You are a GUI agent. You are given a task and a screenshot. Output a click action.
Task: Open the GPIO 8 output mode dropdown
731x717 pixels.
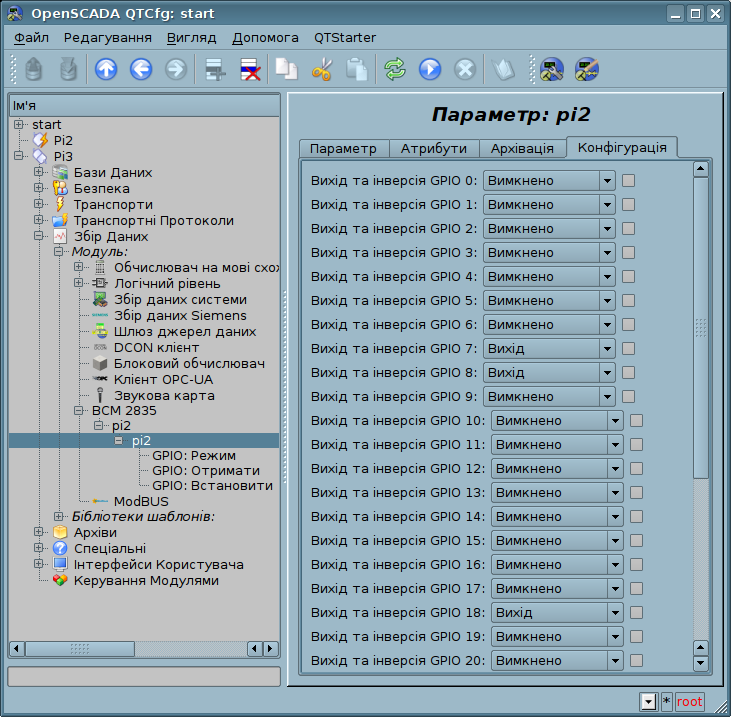point(549,372)
